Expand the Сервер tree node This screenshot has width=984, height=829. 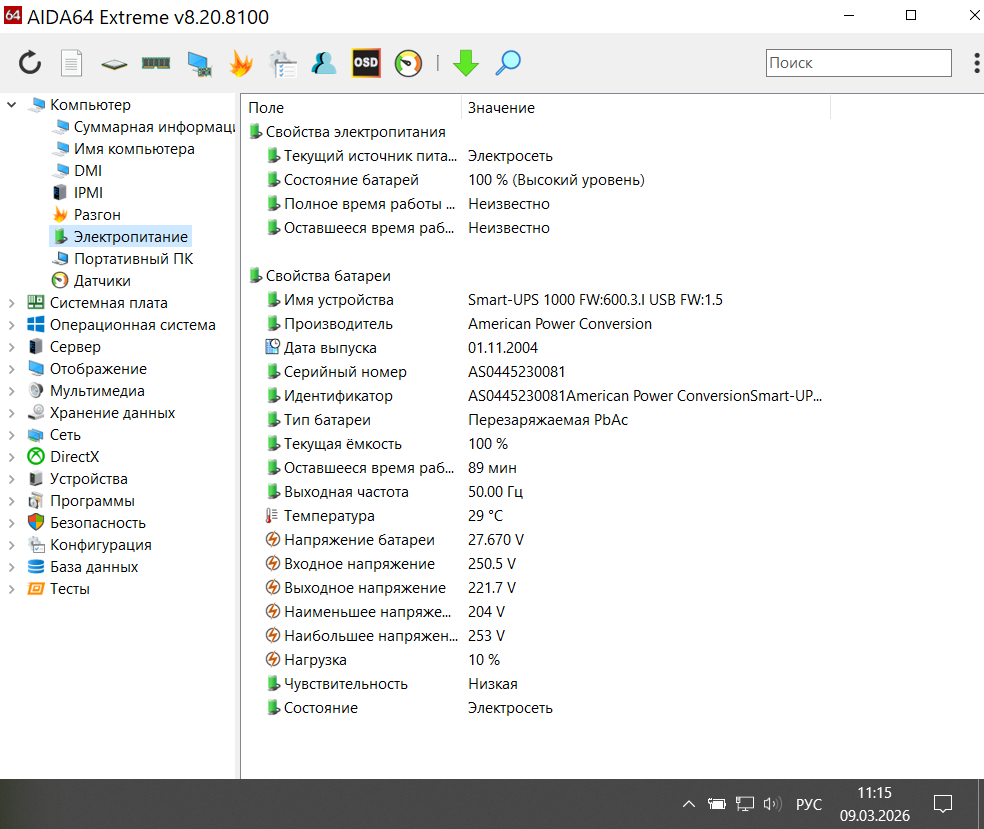11,347
